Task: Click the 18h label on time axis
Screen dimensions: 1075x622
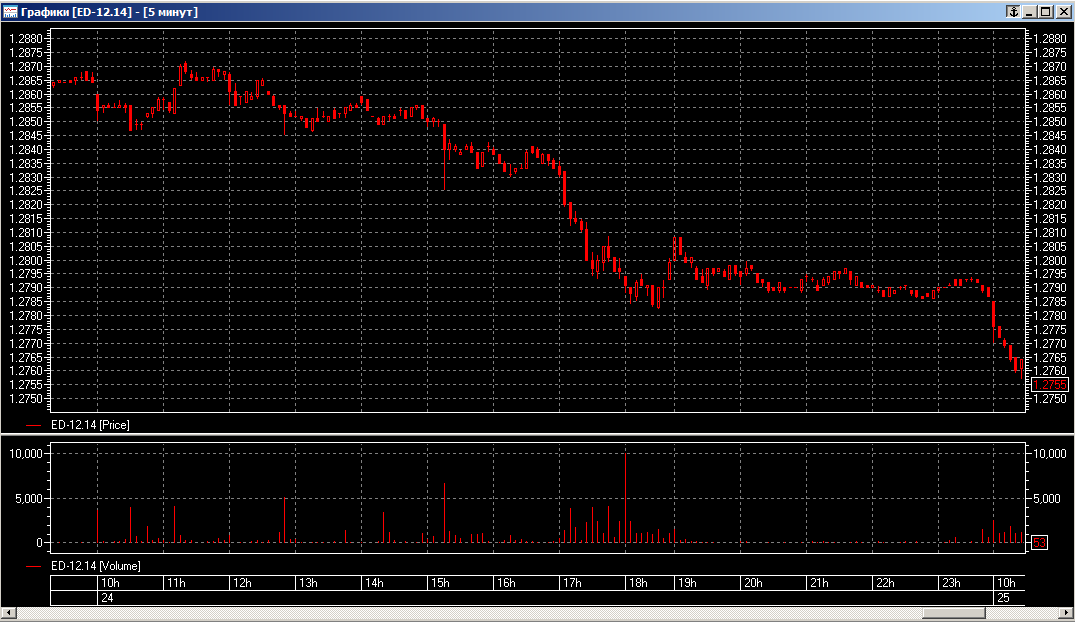Action: click(x=636, y=583)
